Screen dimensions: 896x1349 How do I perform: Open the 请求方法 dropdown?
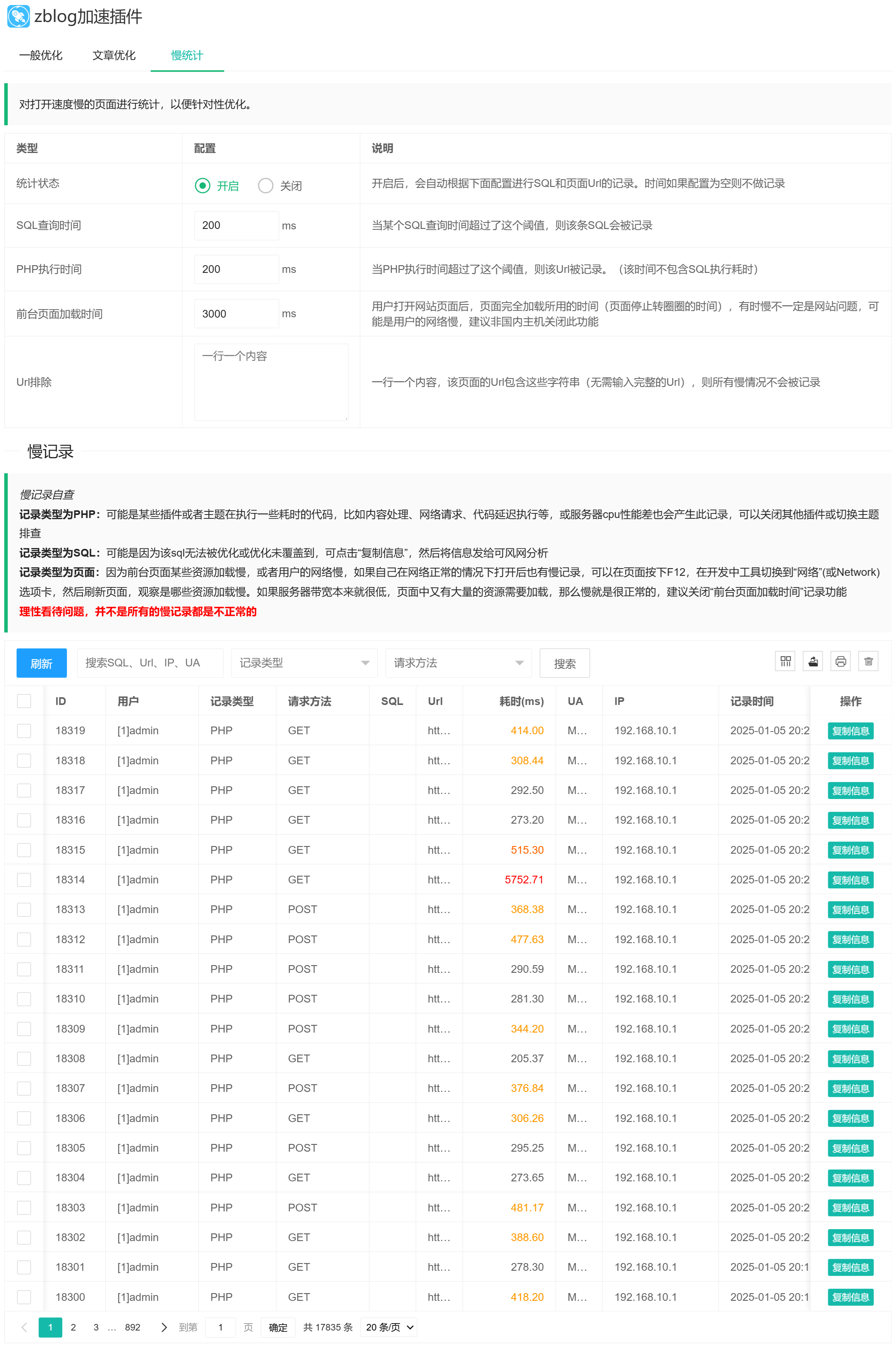458,663
